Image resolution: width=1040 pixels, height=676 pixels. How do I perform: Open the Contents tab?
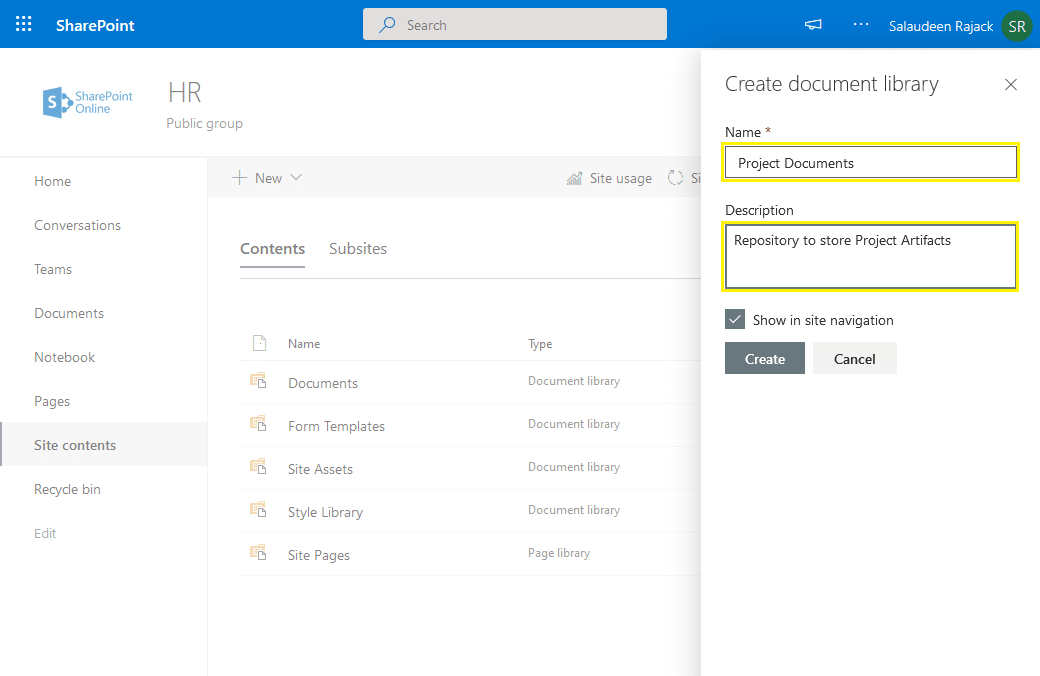(x=272, y=248)
